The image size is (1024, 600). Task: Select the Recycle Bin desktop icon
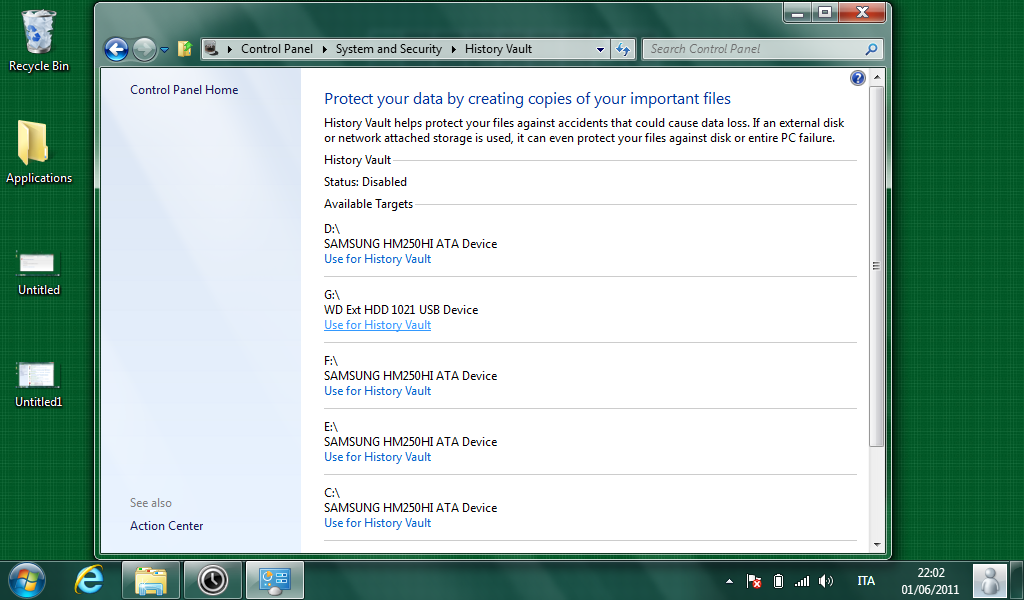click(x=39, y=40)
